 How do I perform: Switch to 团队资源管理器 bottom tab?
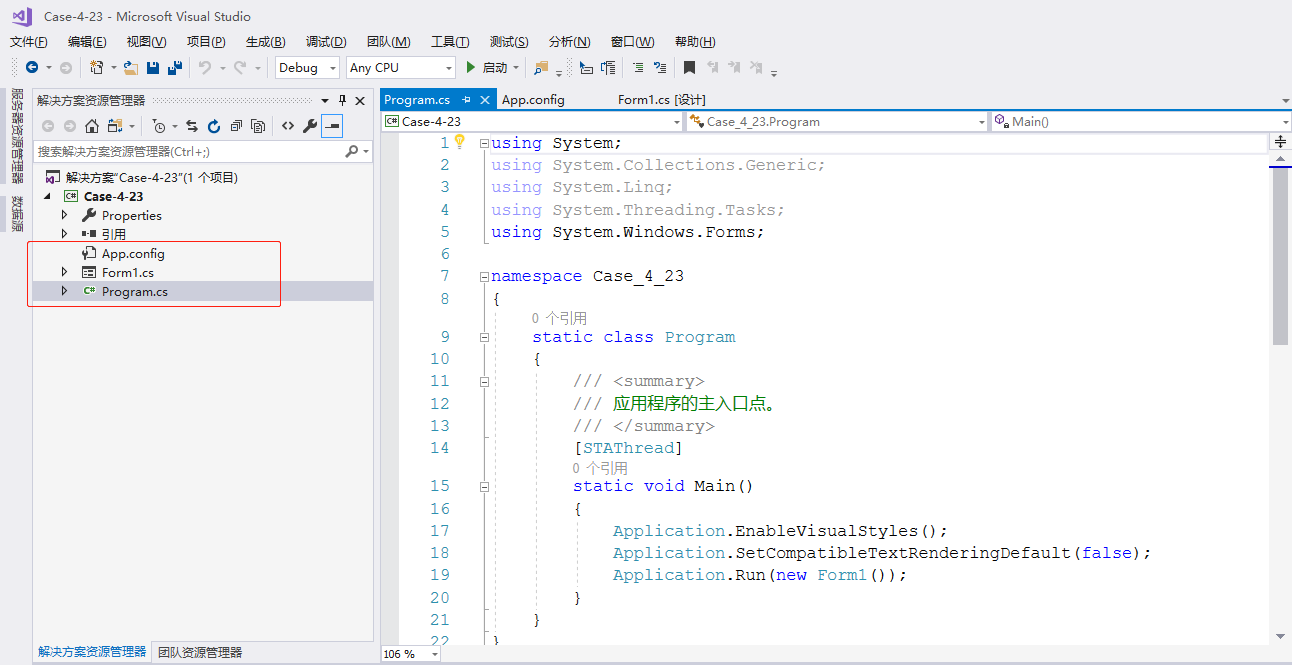tap(200, 652)
